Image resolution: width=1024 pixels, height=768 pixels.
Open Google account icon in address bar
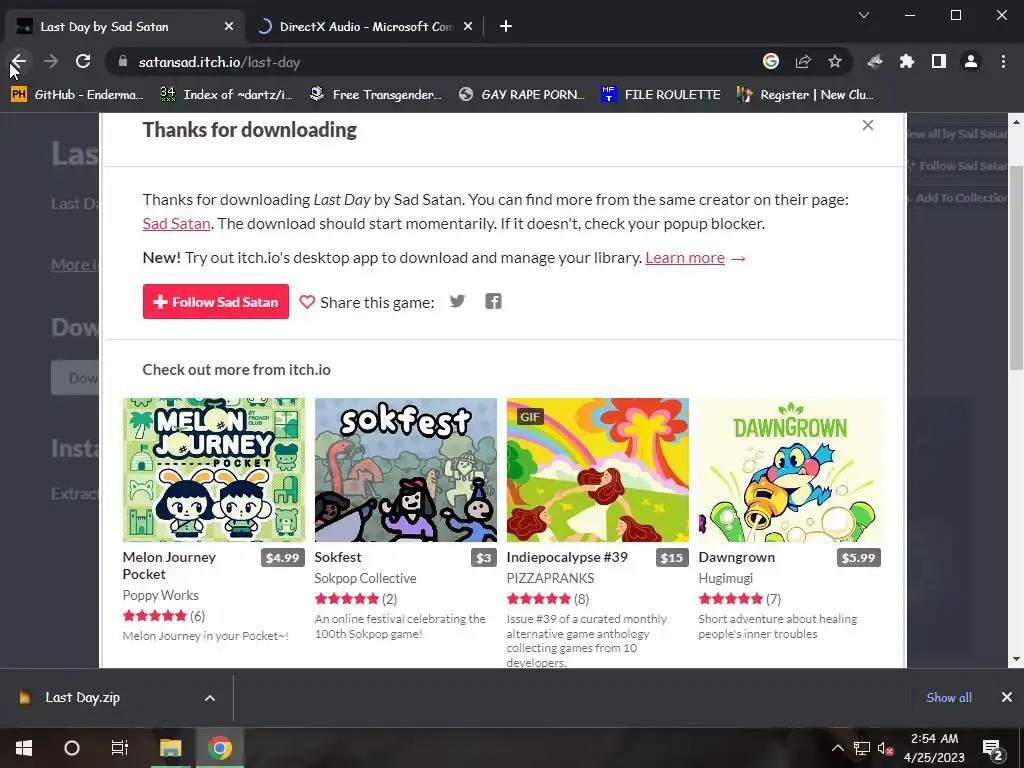coord(771,61)
